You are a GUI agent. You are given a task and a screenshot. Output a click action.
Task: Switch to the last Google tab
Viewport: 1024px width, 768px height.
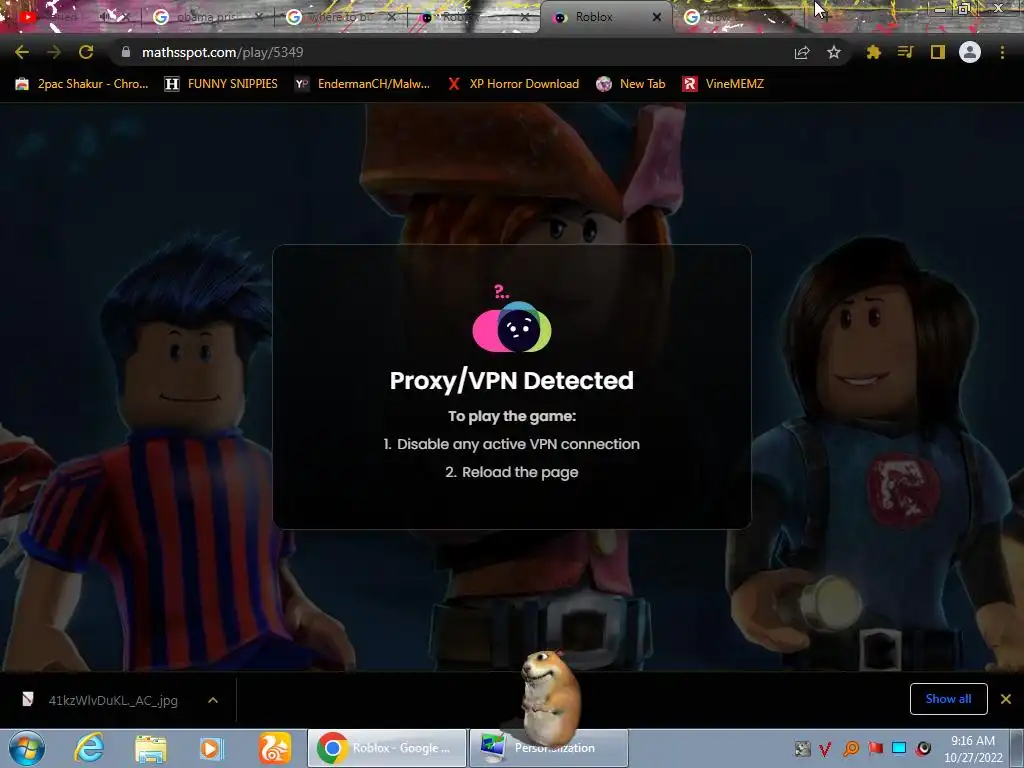click(x=738, y=17)
